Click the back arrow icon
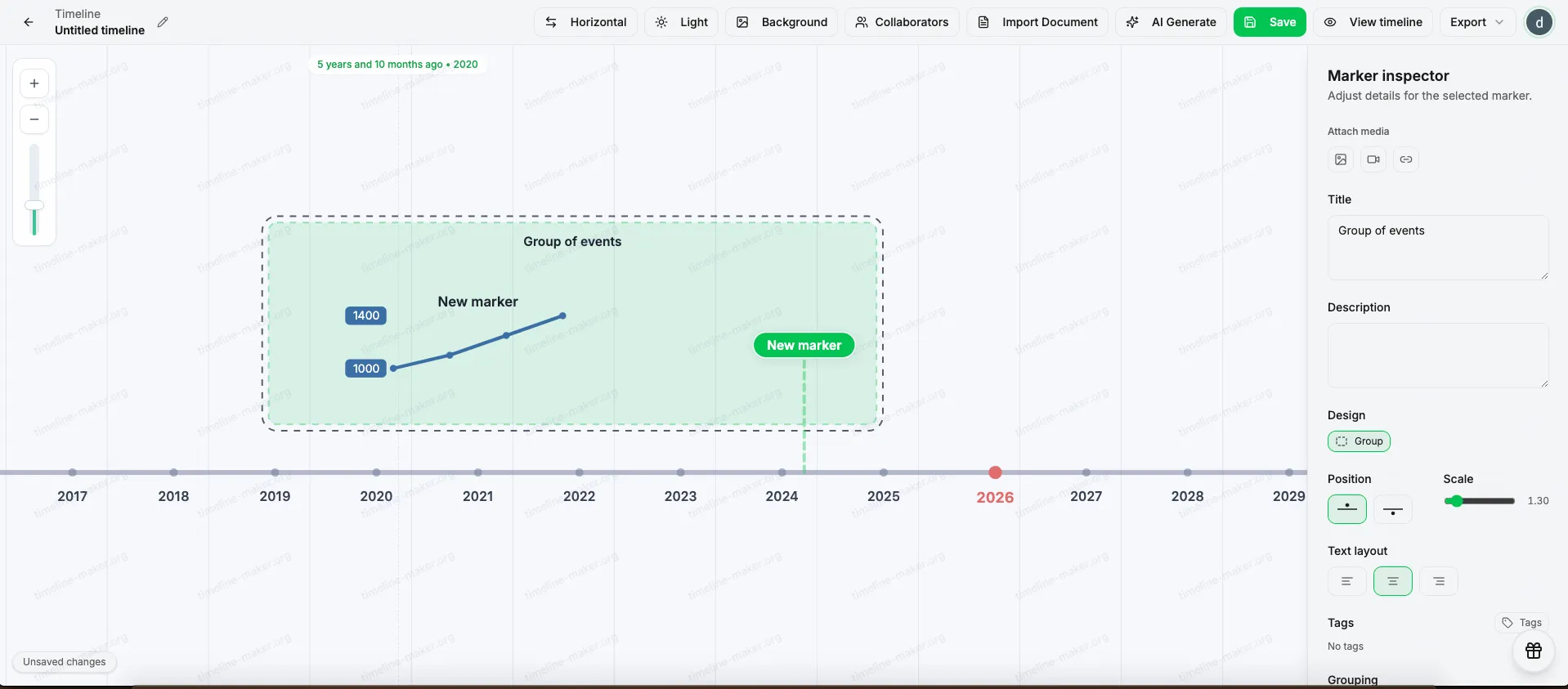Image resolution: width=1568 pixels, height=689 pixels. coord(29,22)
